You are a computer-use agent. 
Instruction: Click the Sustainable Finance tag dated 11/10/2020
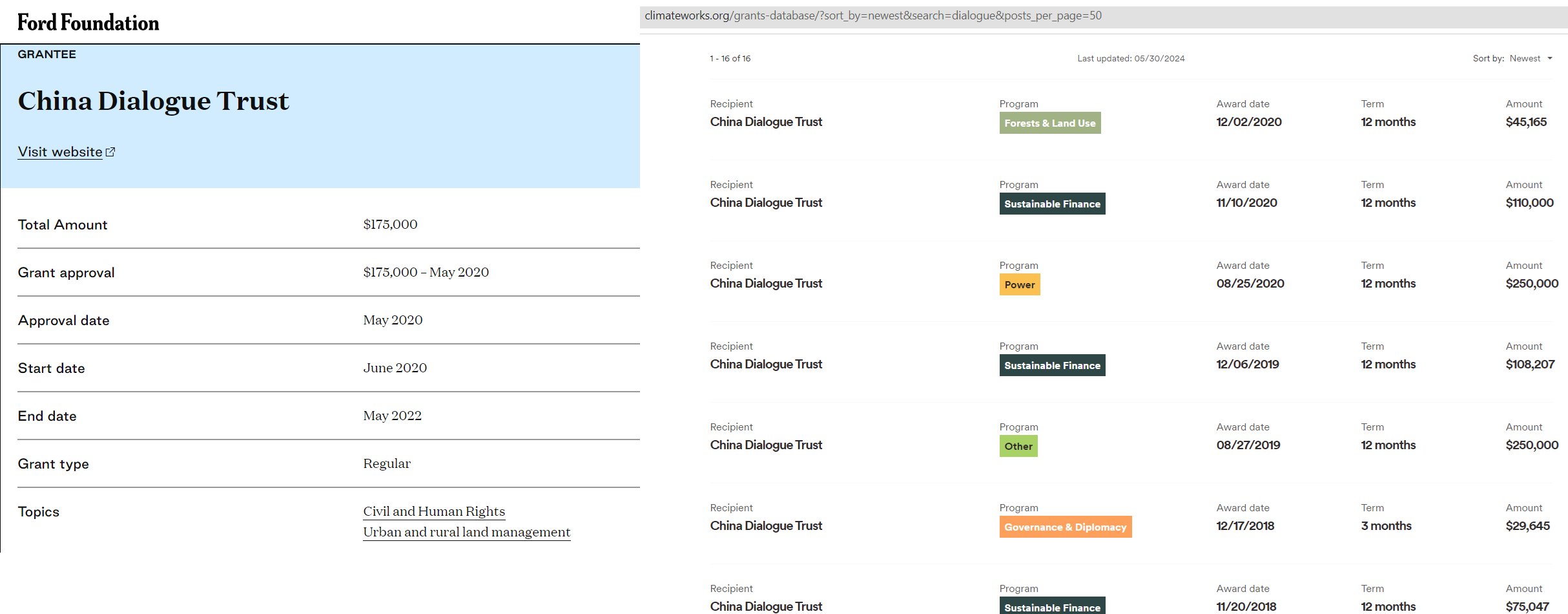click(x=1051, y=204)
